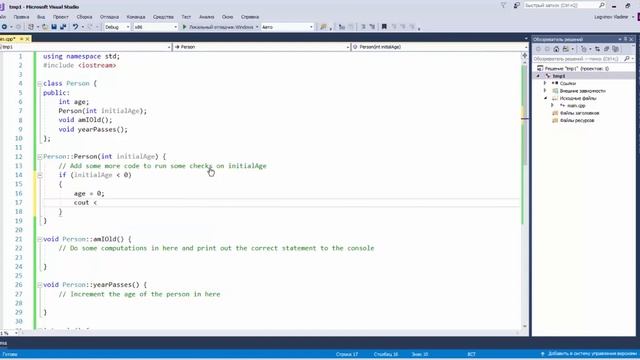
Task: Expand the Внешние зависимости node
Action: pyautogui.click(x=545, y=91)
